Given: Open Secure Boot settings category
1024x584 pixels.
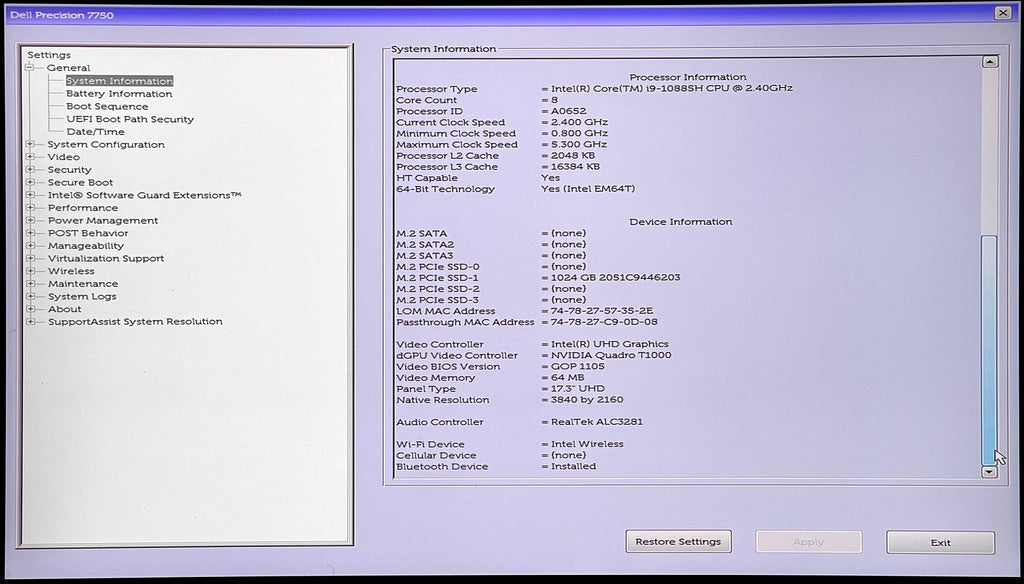Looking at the screenshot, I should coord(80,183).
